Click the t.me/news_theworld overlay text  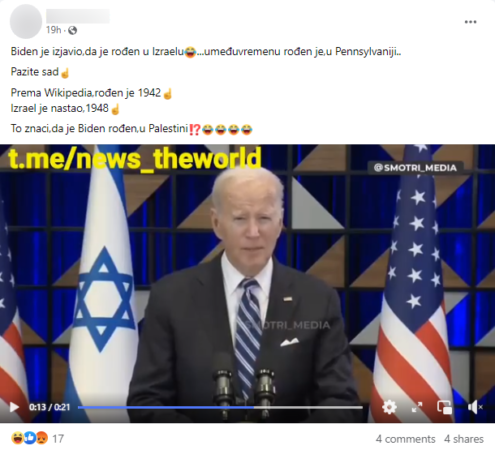tap(135, 159)
